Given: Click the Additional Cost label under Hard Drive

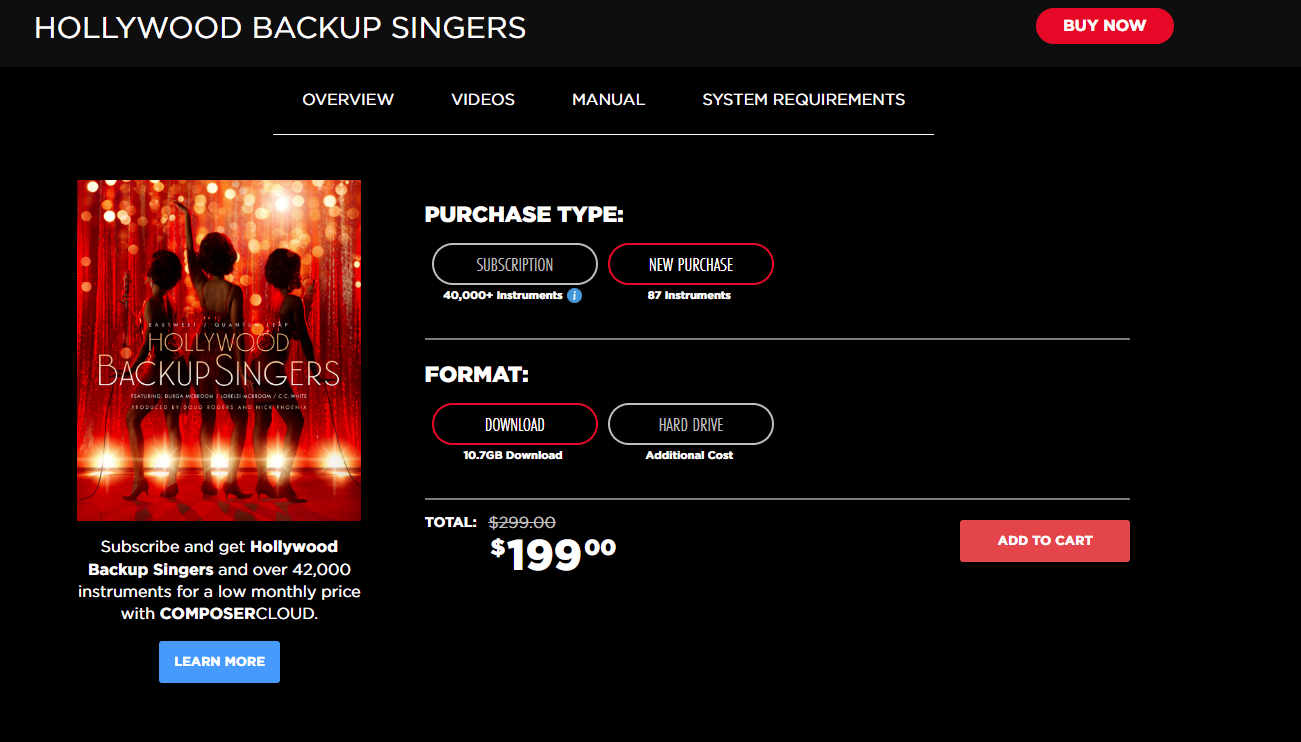Looking at the screenshot, I should (689, 456).
